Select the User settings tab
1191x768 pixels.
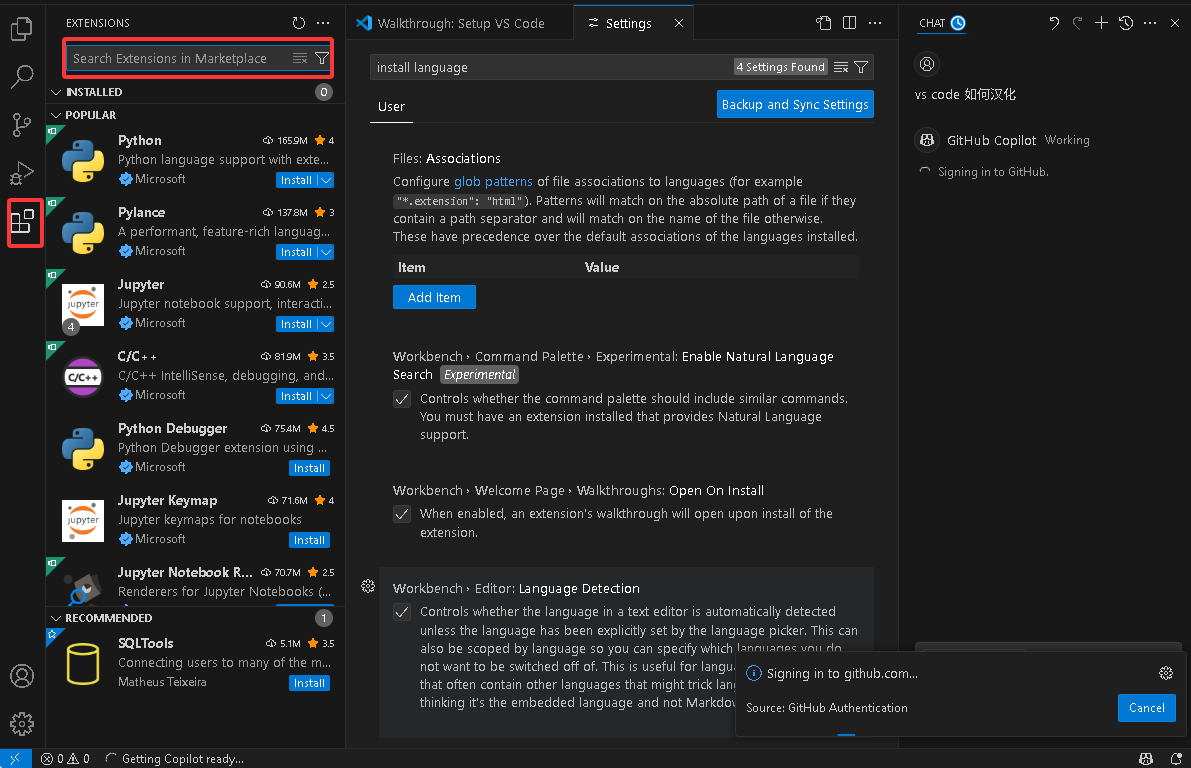point(391,106)
